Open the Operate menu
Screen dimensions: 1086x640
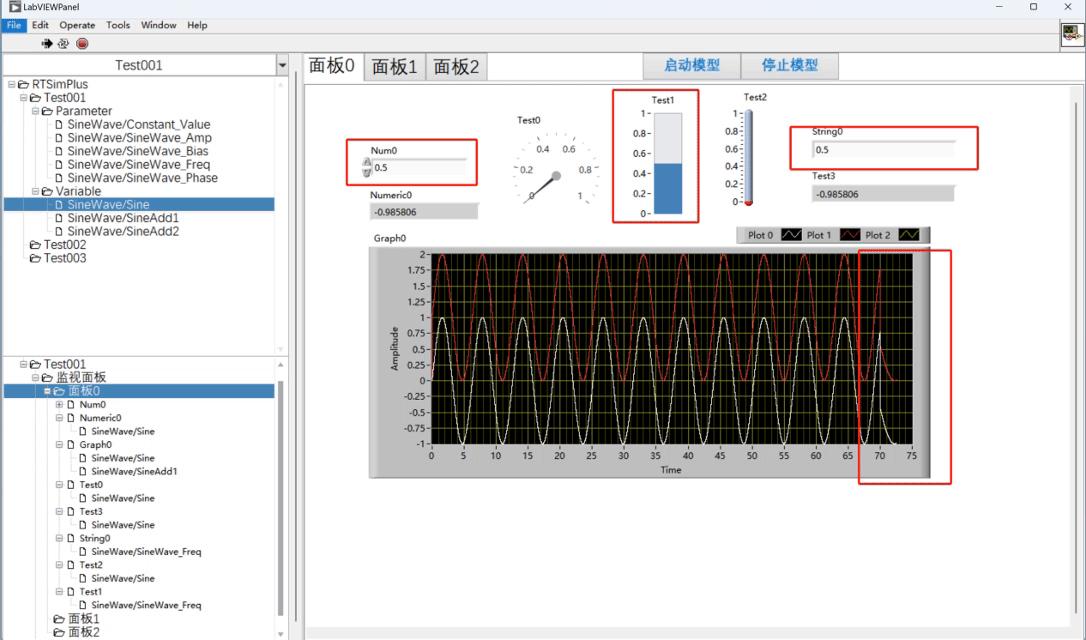tap(77, 25)
